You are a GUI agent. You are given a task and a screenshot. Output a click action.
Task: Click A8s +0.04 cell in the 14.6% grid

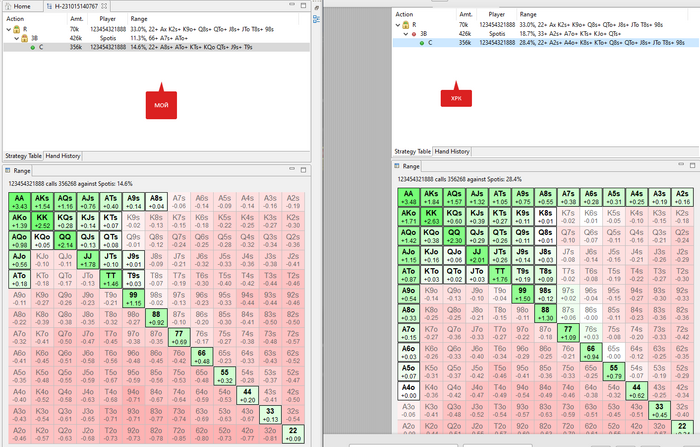pyautogui.click(x=156, y=202)
